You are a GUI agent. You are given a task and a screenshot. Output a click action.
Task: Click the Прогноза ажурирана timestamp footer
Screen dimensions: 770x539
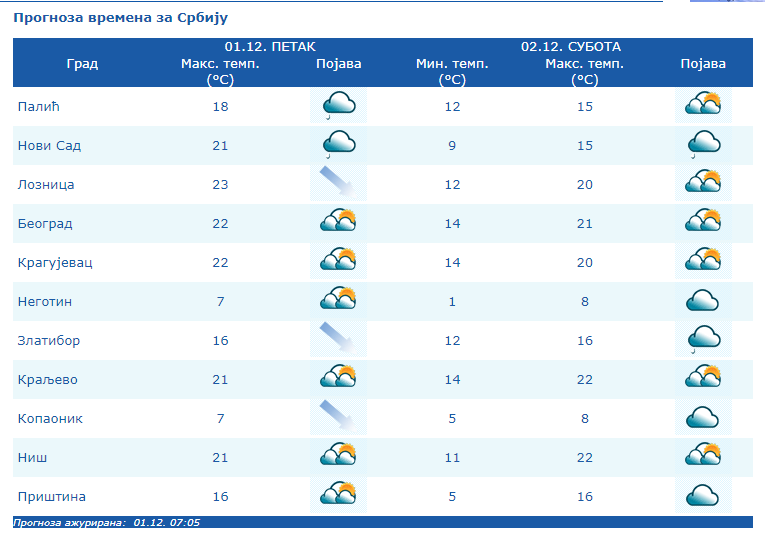107,522
